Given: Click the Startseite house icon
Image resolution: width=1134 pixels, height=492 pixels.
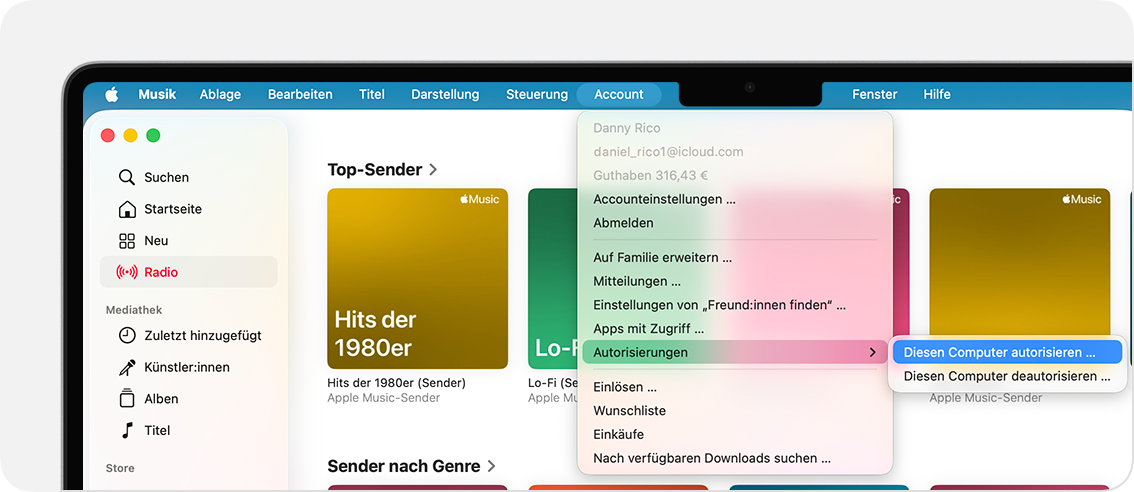Looking at the screenshot, I should click(x=127, y=209).
